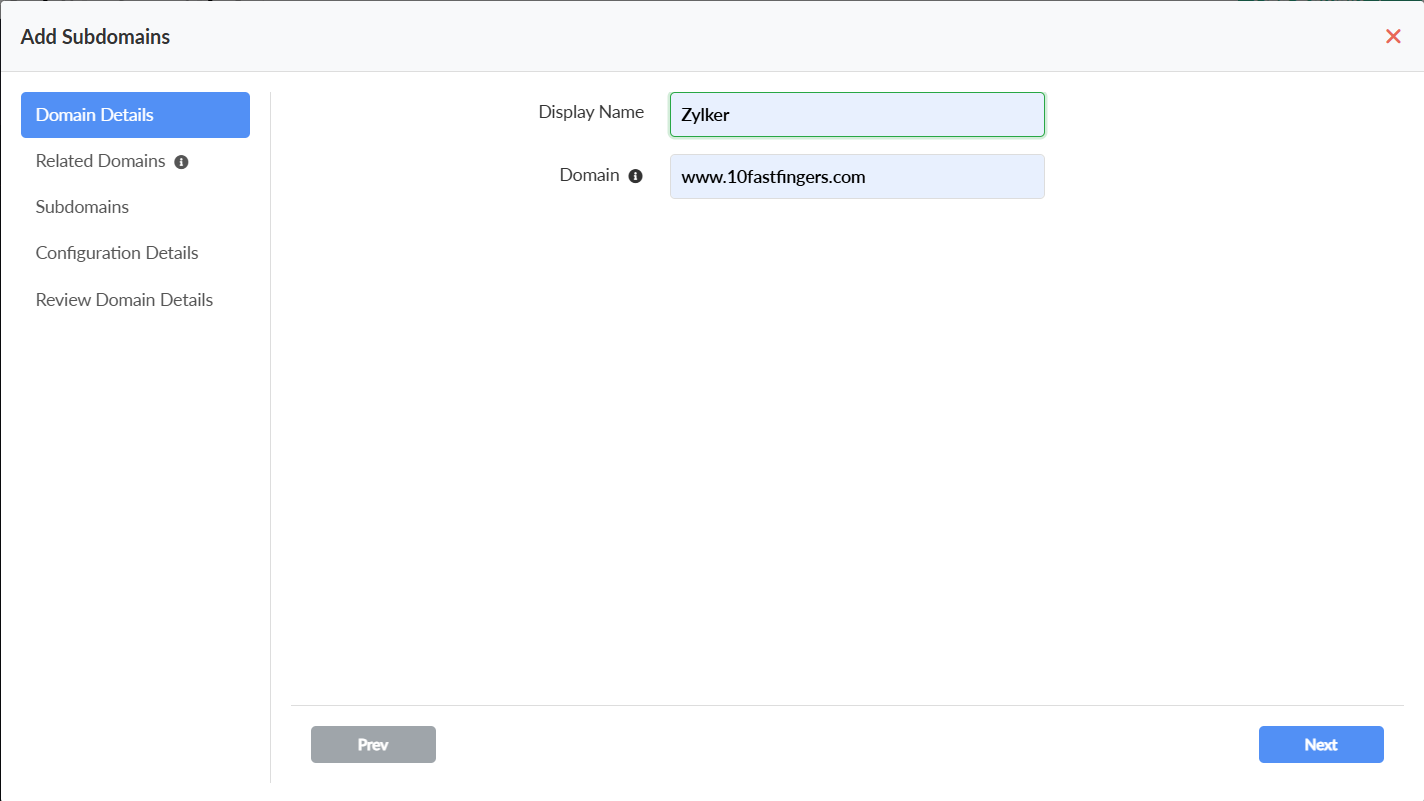1424x801 pixels.
Task: Click the Display Name field label
Action: pos(591,112)
